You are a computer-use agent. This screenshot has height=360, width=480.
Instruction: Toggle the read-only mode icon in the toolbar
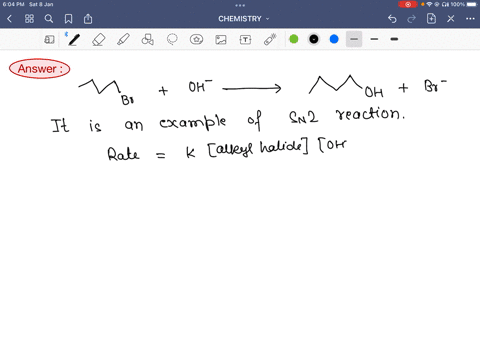49,40
